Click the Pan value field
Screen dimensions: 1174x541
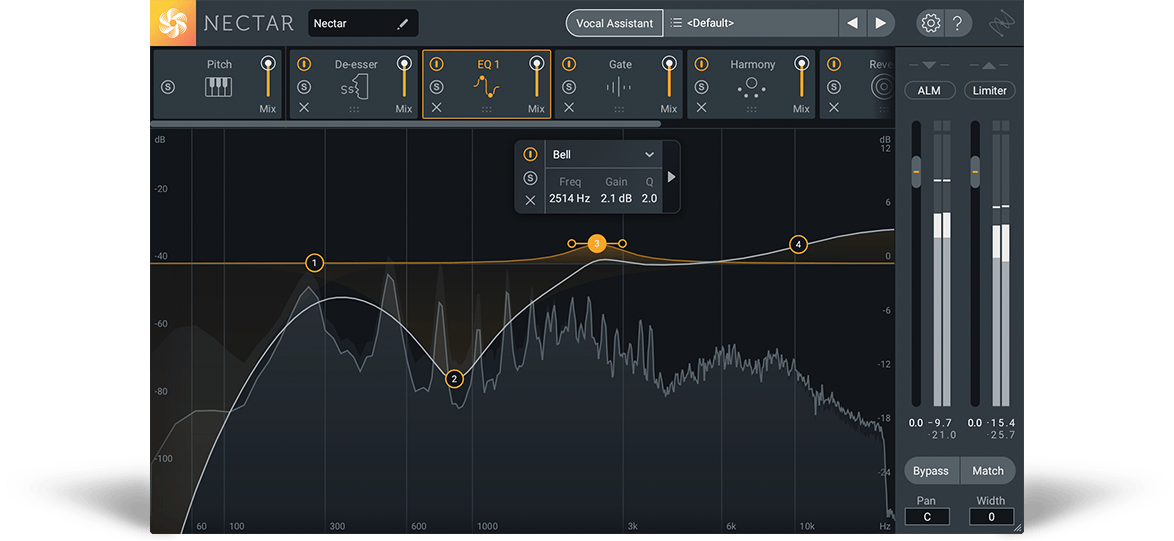[927, 516]
